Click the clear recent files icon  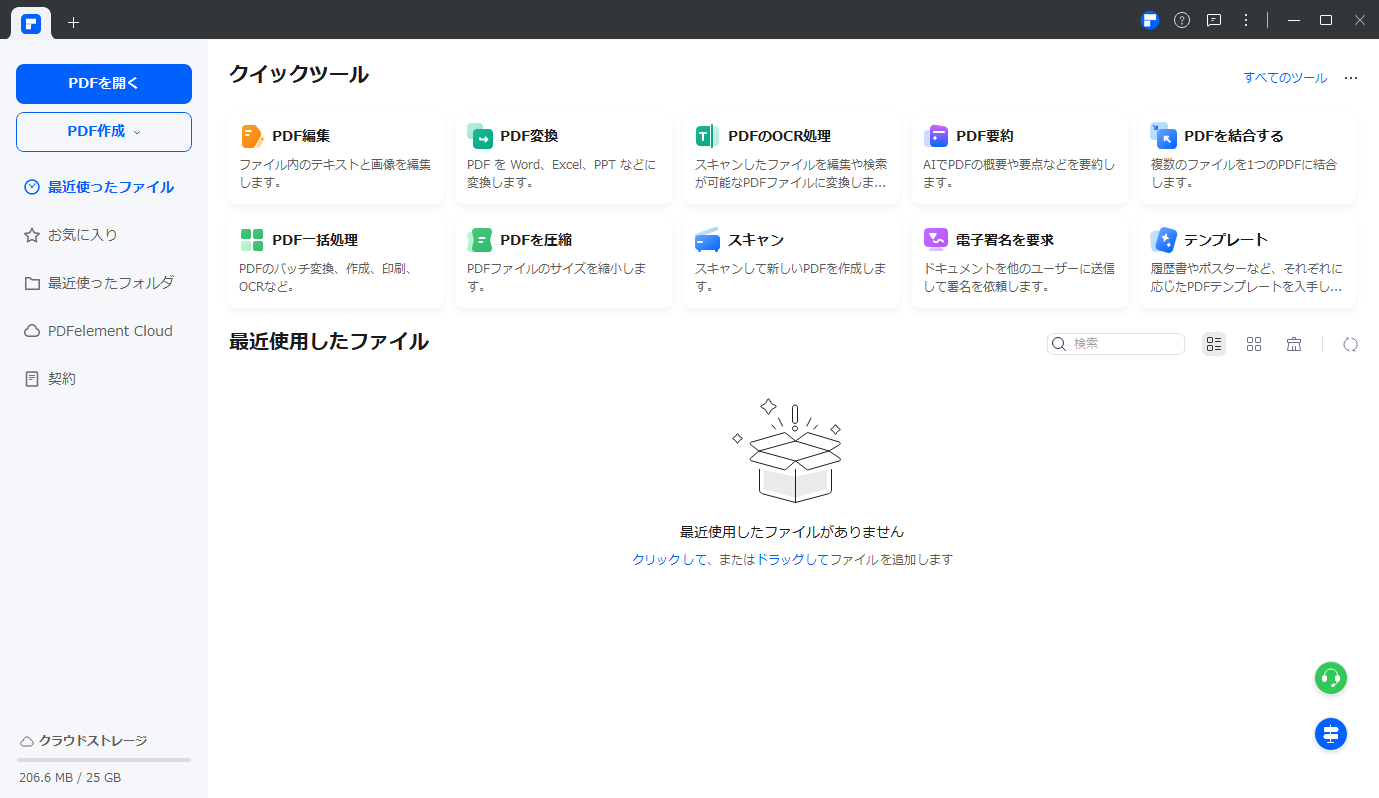pyautogui.click(x=1294, y=344)
